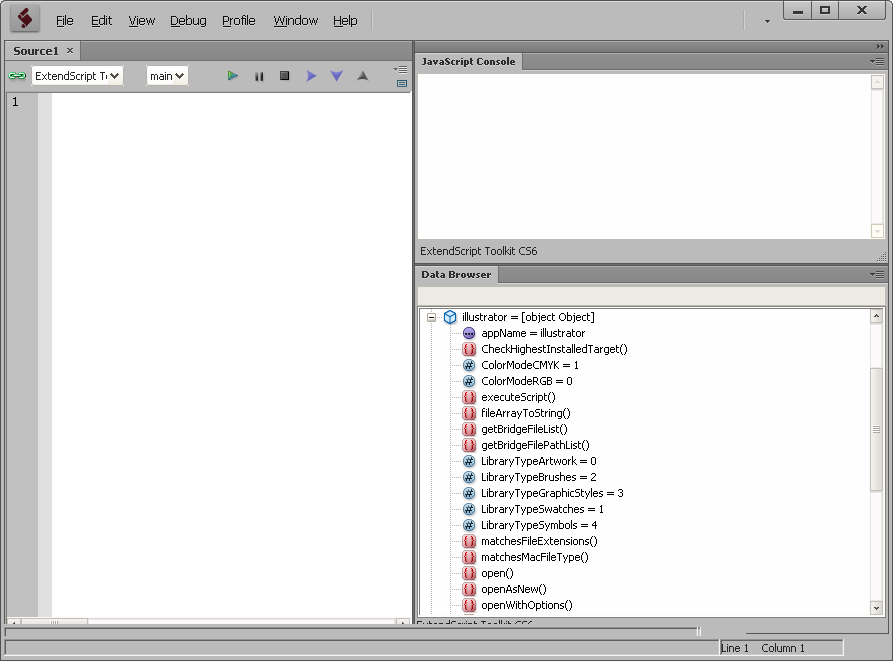Close the Source1 tab

click(x=69, y=50)
